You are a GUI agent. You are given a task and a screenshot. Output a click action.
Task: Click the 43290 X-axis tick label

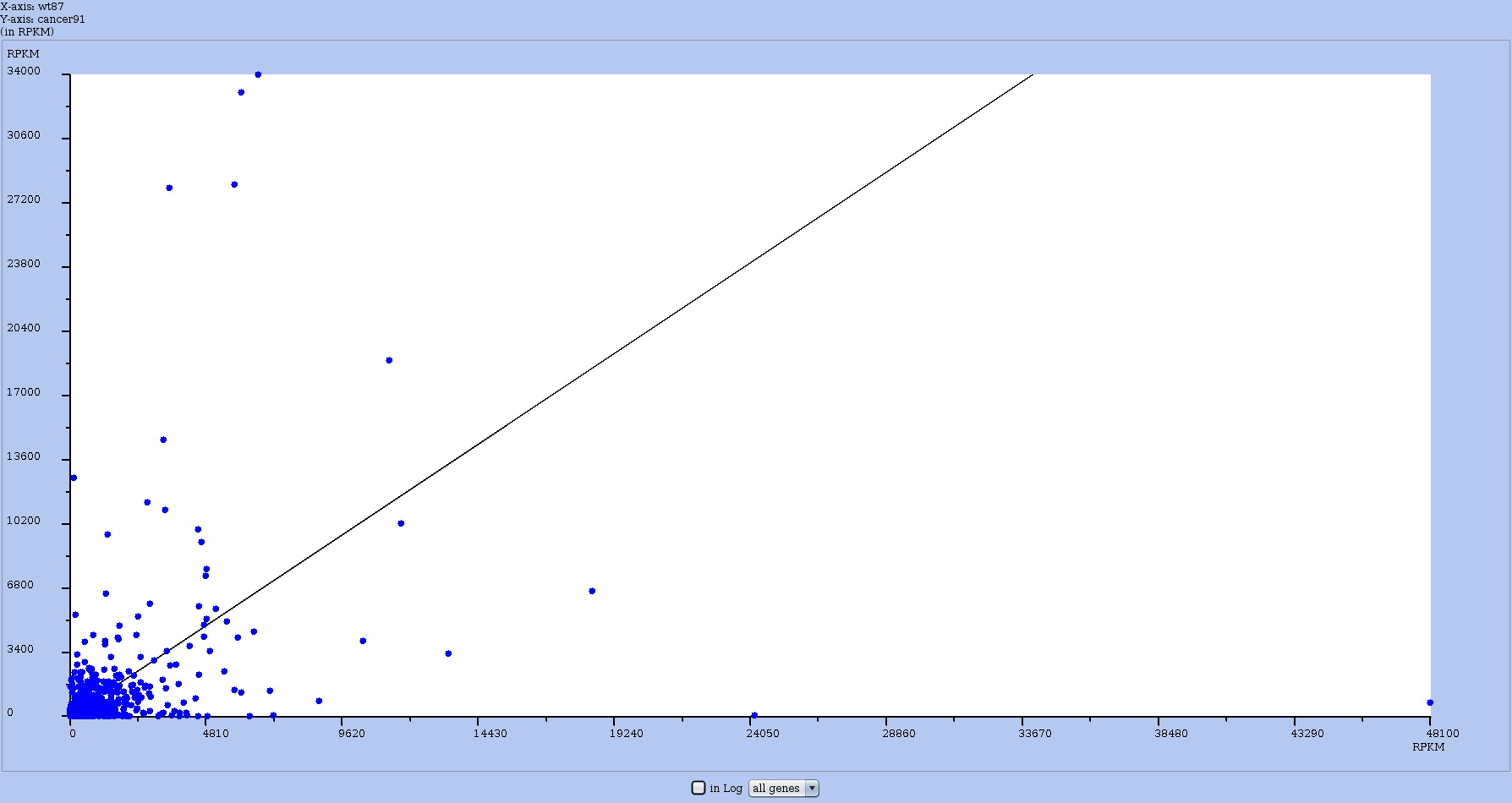pos(1307,734)
